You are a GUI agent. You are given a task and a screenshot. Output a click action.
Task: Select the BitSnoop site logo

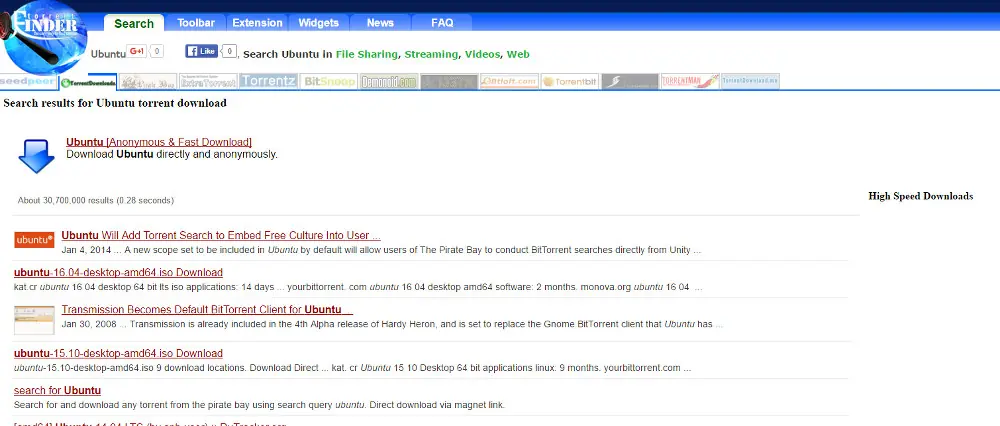[328, 82]
